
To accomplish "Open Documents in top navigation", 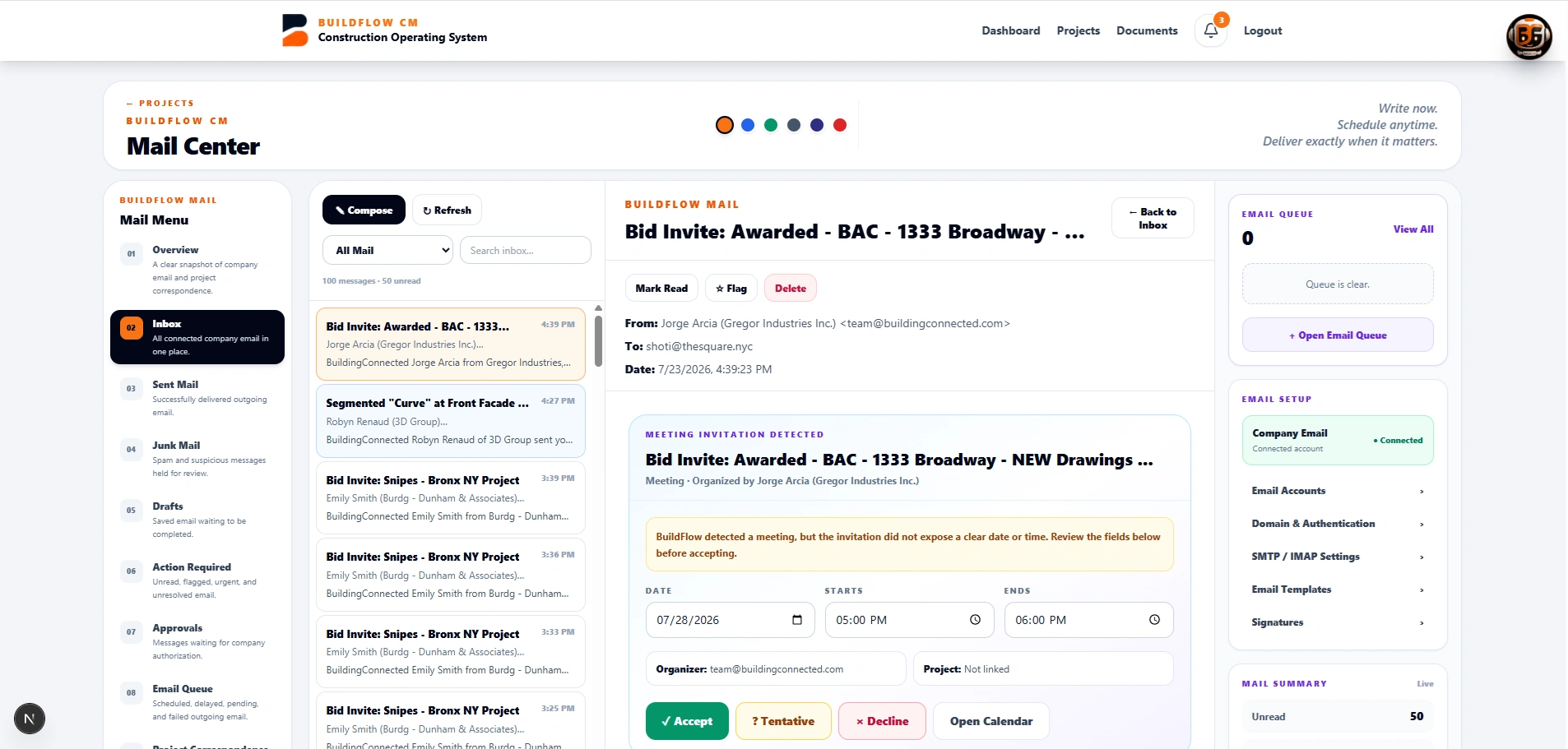I will pyautogui.click(x=1147, y=30).
